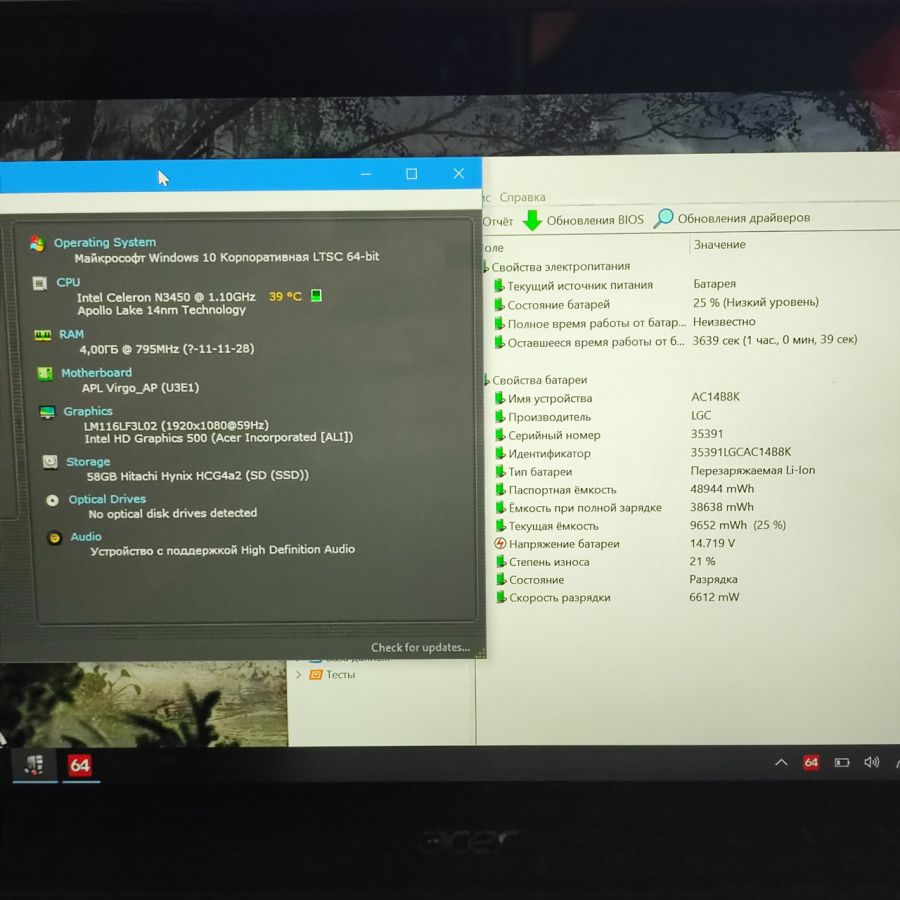Image resolution: width=900 pixels, height=900 pixels.
Task: Click the Значение column header
Action: pyautogui.click(x=720, y=245)
